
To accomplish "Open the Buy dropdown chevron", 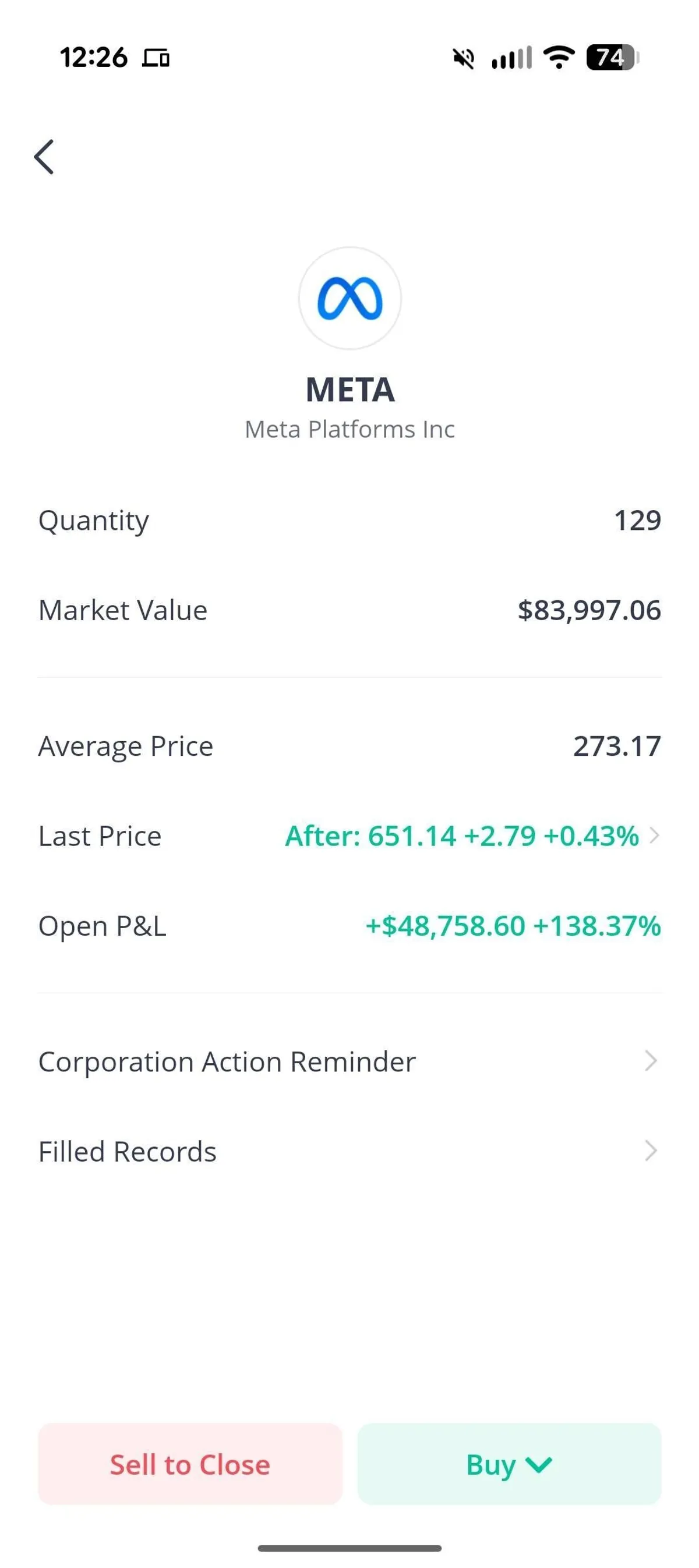I will 539,1464.
